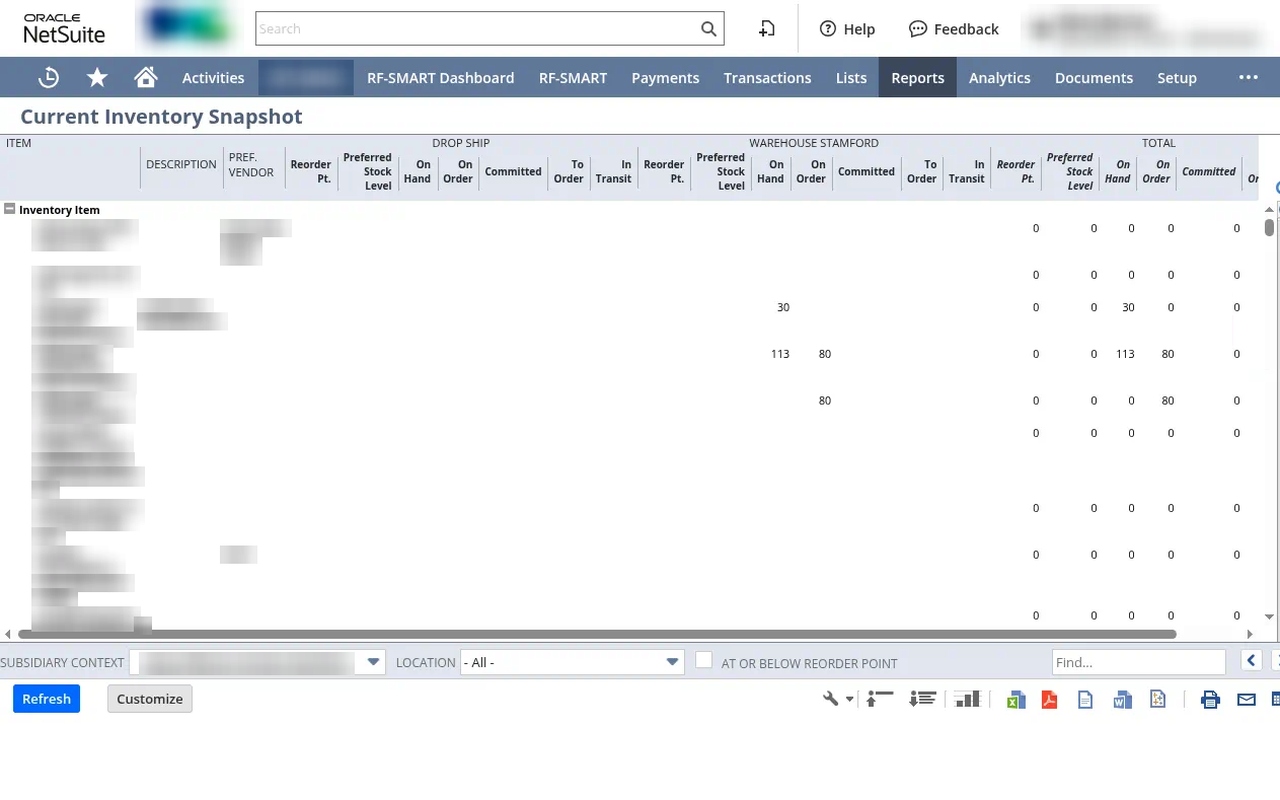Open the Documents menu
Viewport: 1280px width, 800px height.
pyautogui.click(x=1094, y=77)
